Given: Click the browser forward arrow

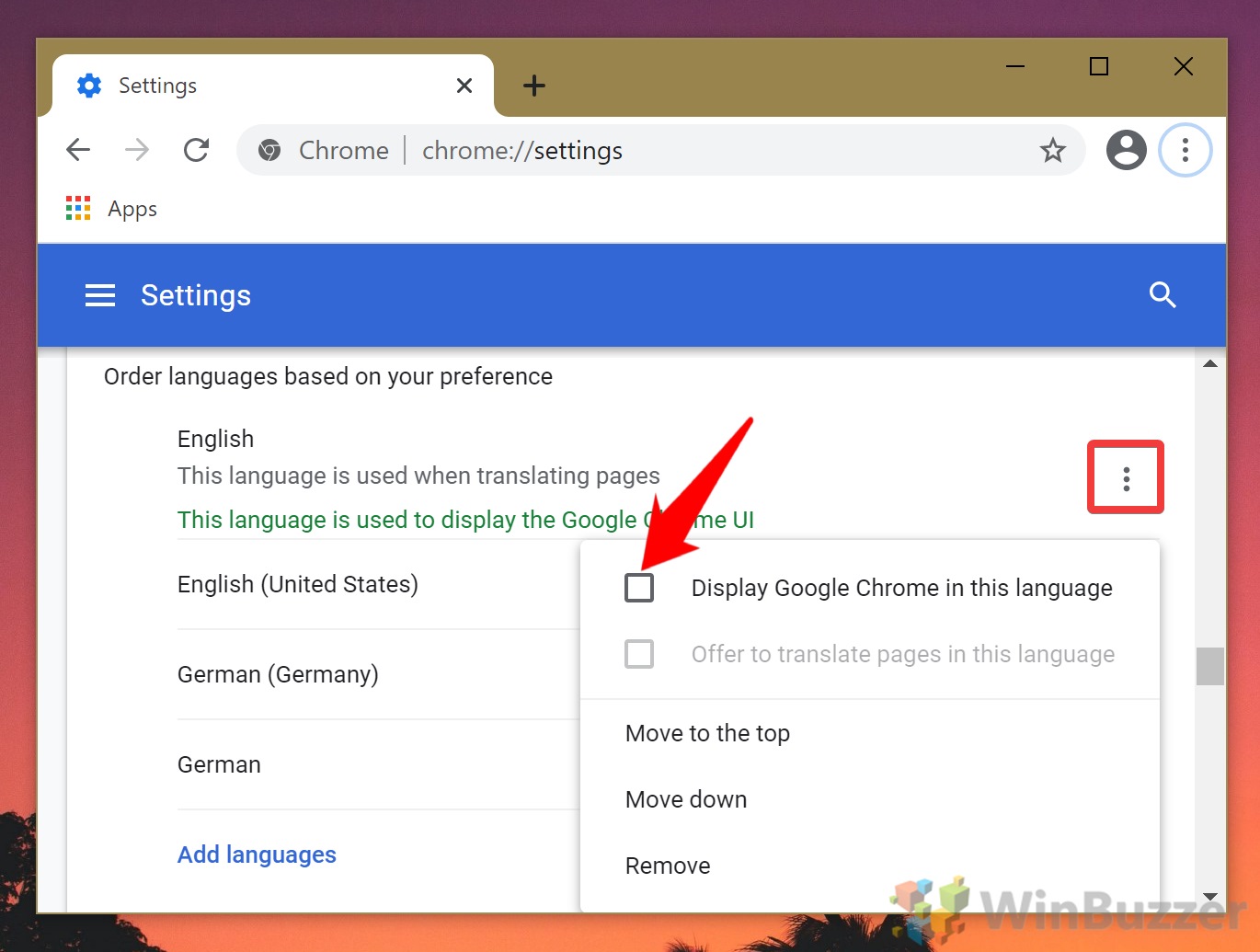Looking at the screenshot, I should [137, 150].
